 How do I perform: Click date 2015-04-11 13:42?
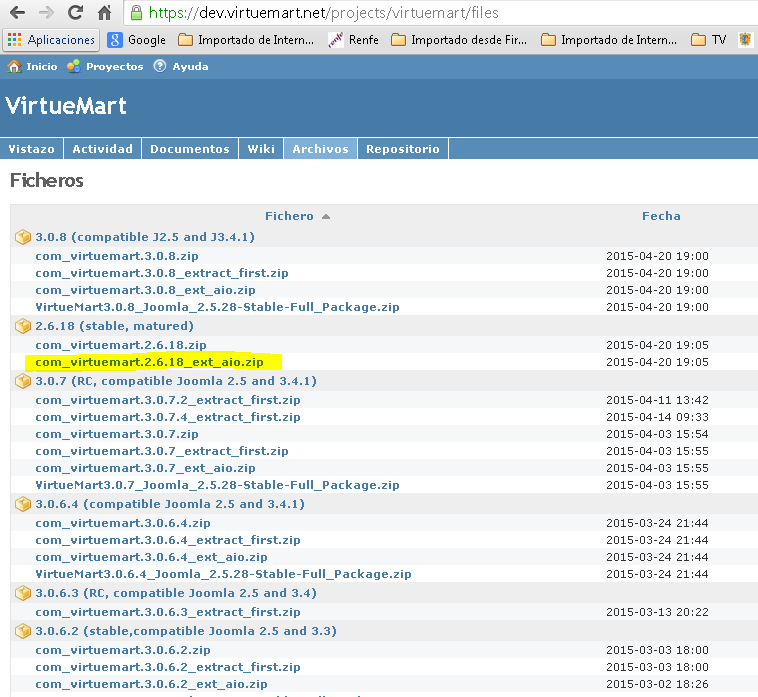(x=657, y=400)
